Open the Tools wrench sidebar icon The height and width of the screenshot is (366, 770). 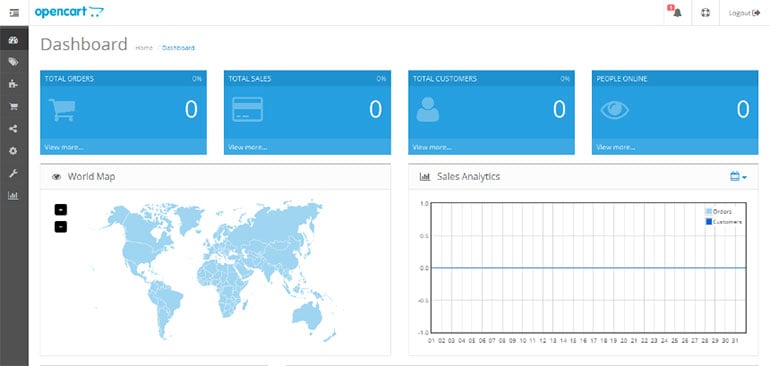coord(13,173)
